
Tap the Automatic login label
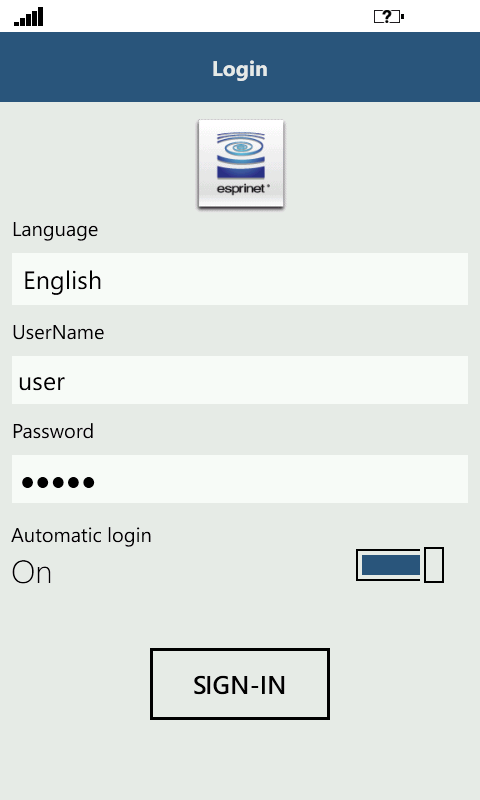(x=82, y=536)
